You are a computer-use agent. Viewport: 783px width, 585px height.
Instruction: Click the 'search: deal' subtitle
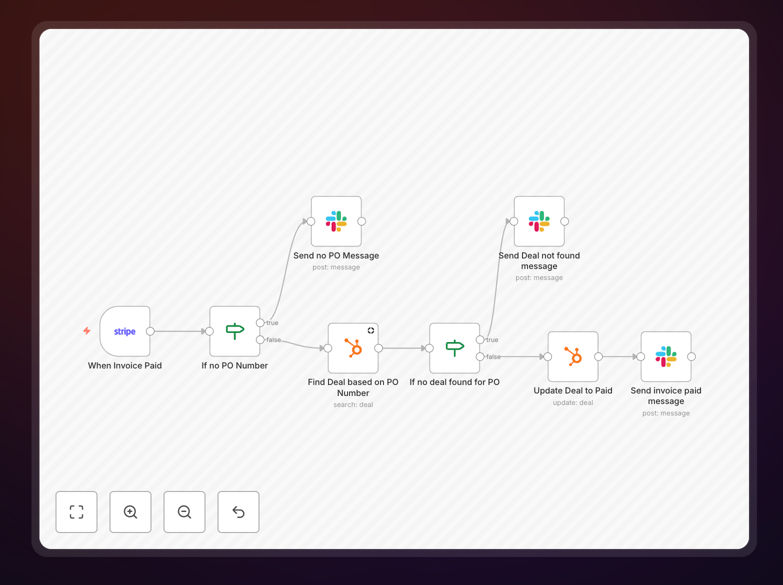click(353, 405)
